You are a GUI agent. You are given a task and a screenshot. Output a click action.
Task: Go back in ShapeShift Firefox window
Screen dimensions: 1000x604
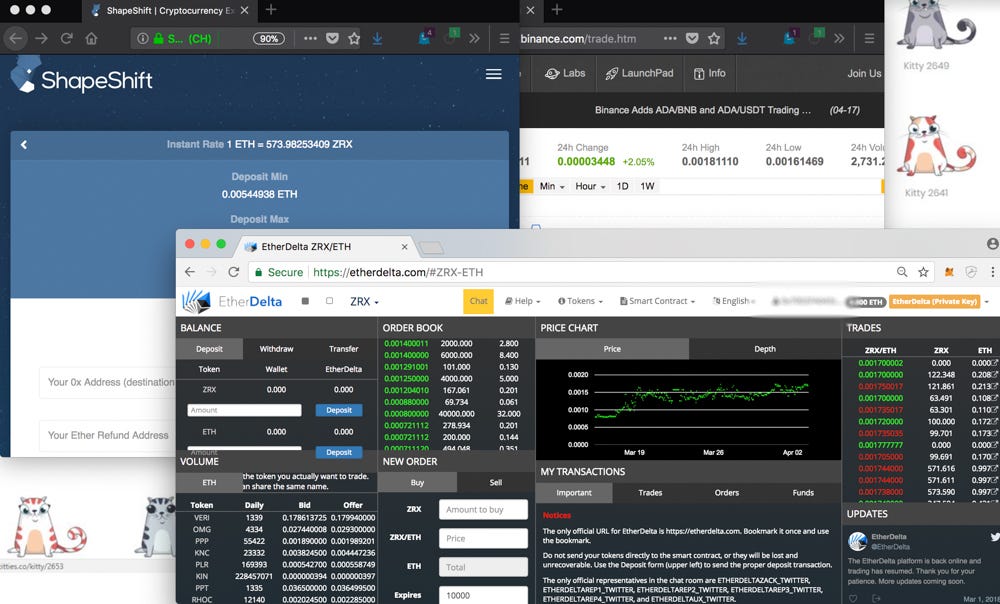15,38
